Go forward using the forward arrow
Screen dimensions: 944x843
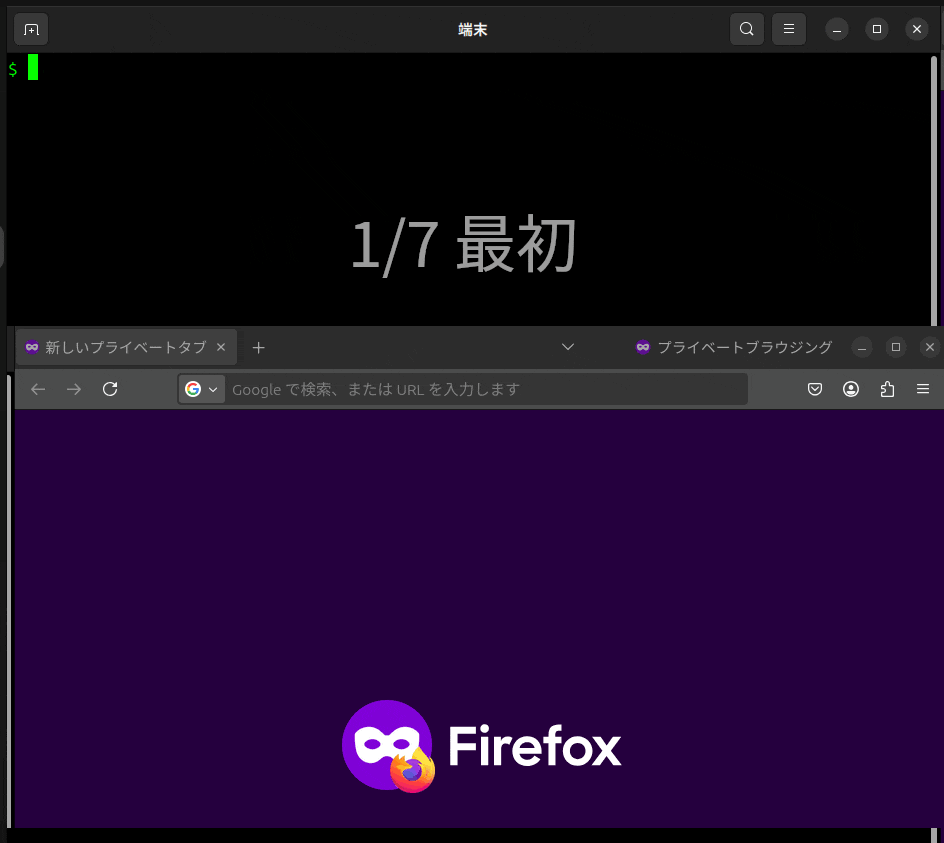(x=73, y=389)
